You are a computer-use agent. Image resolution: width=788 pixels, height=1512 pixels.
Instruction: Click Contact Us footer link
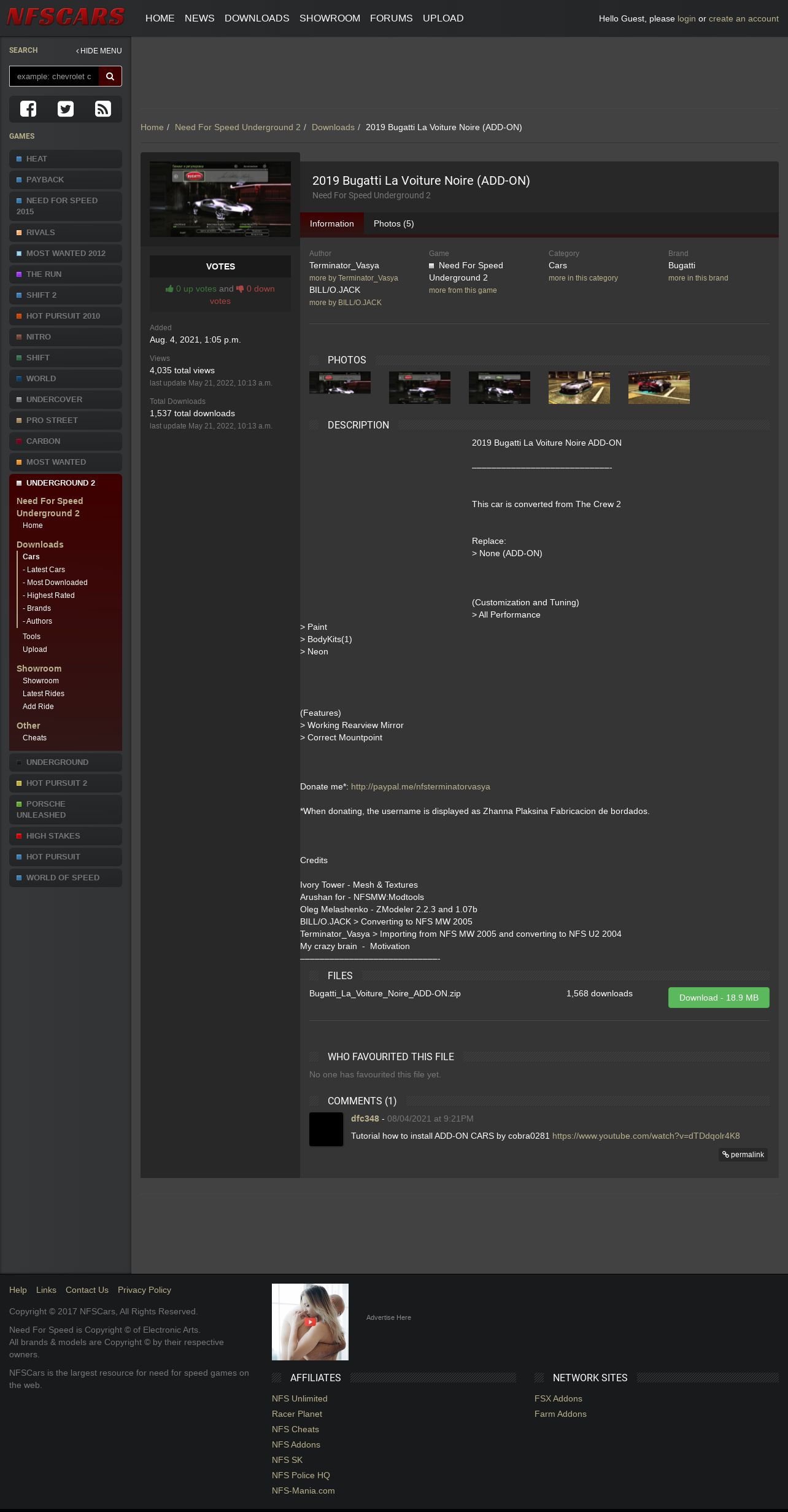tap(87, 1290)
